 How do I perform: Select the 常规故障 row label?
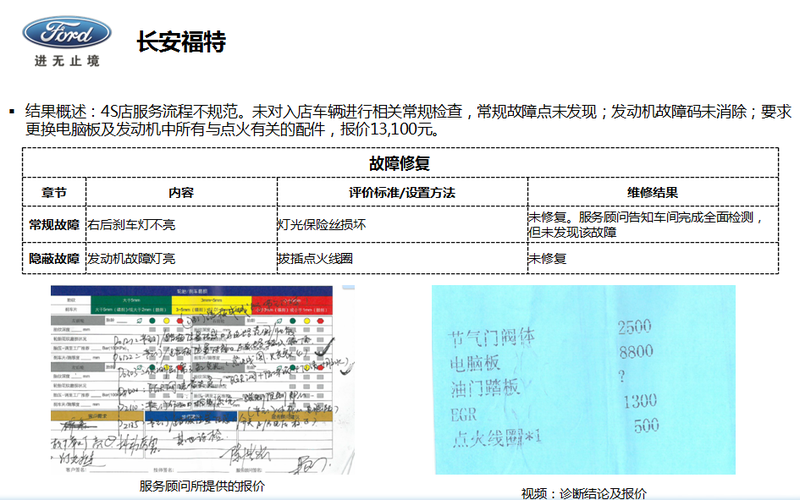pos(54,224)
